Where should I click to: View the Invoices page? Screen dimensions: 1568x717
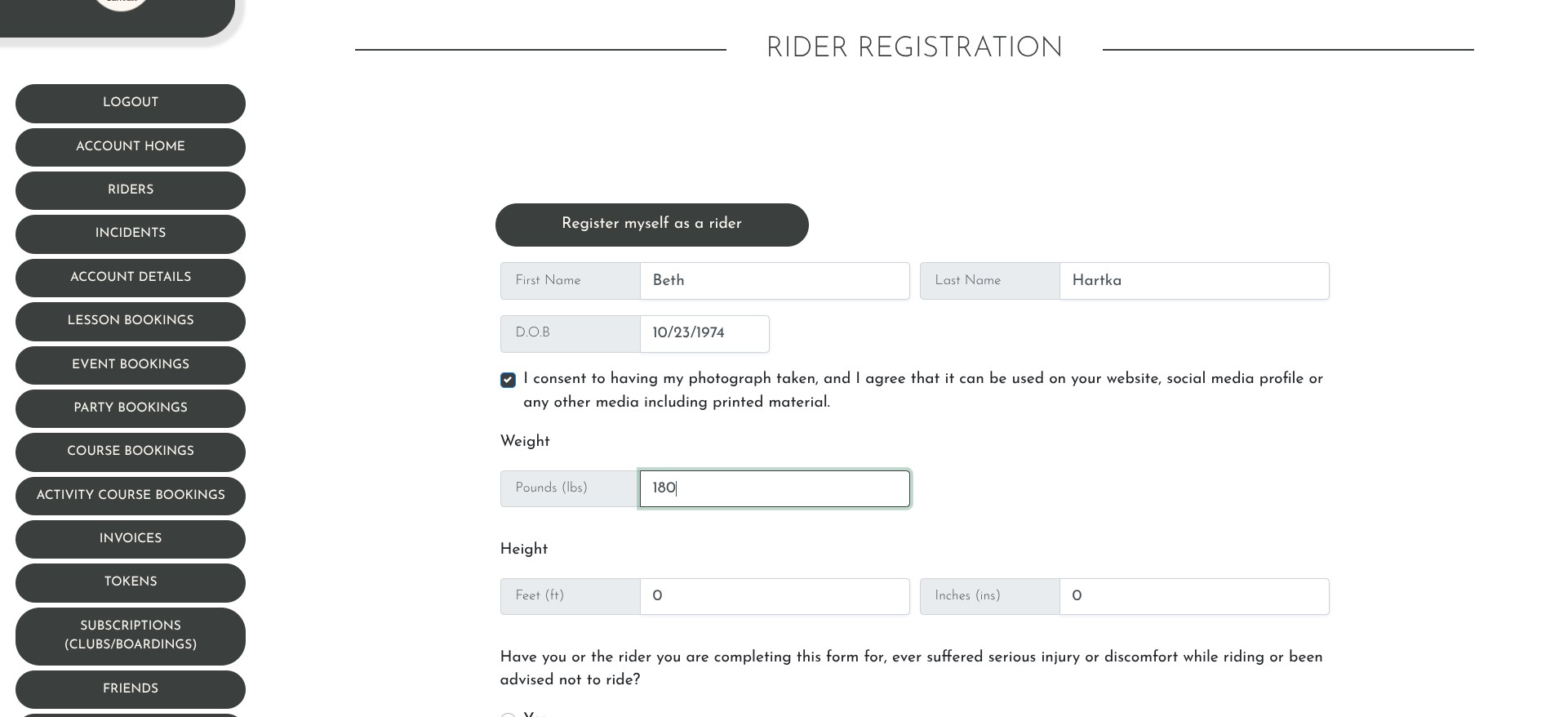tap(131, 539)
